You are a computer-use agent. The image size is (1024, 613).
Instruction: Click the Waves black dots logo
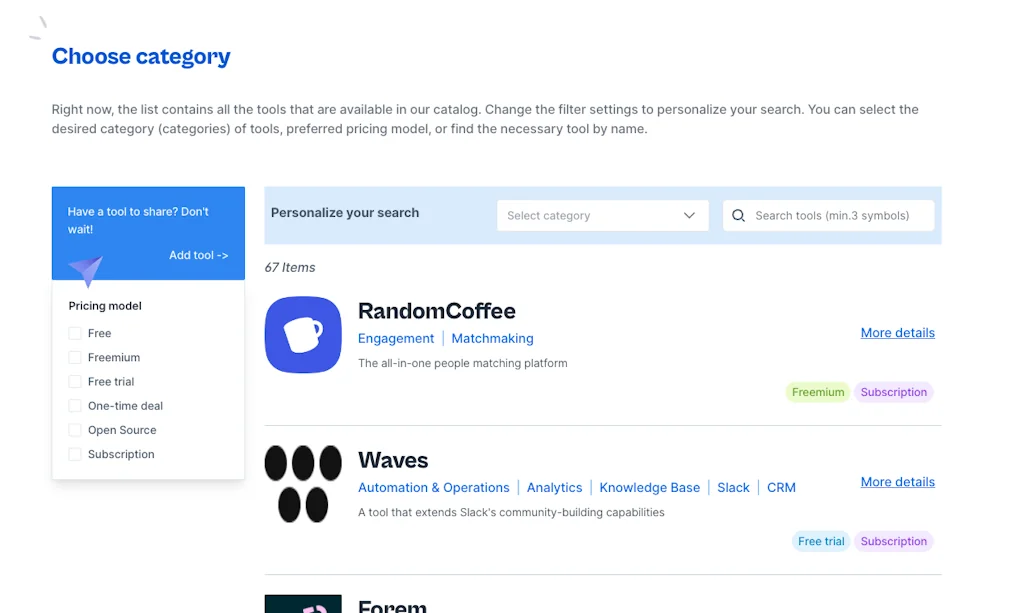pyautogui.click(x=303, y=484)
